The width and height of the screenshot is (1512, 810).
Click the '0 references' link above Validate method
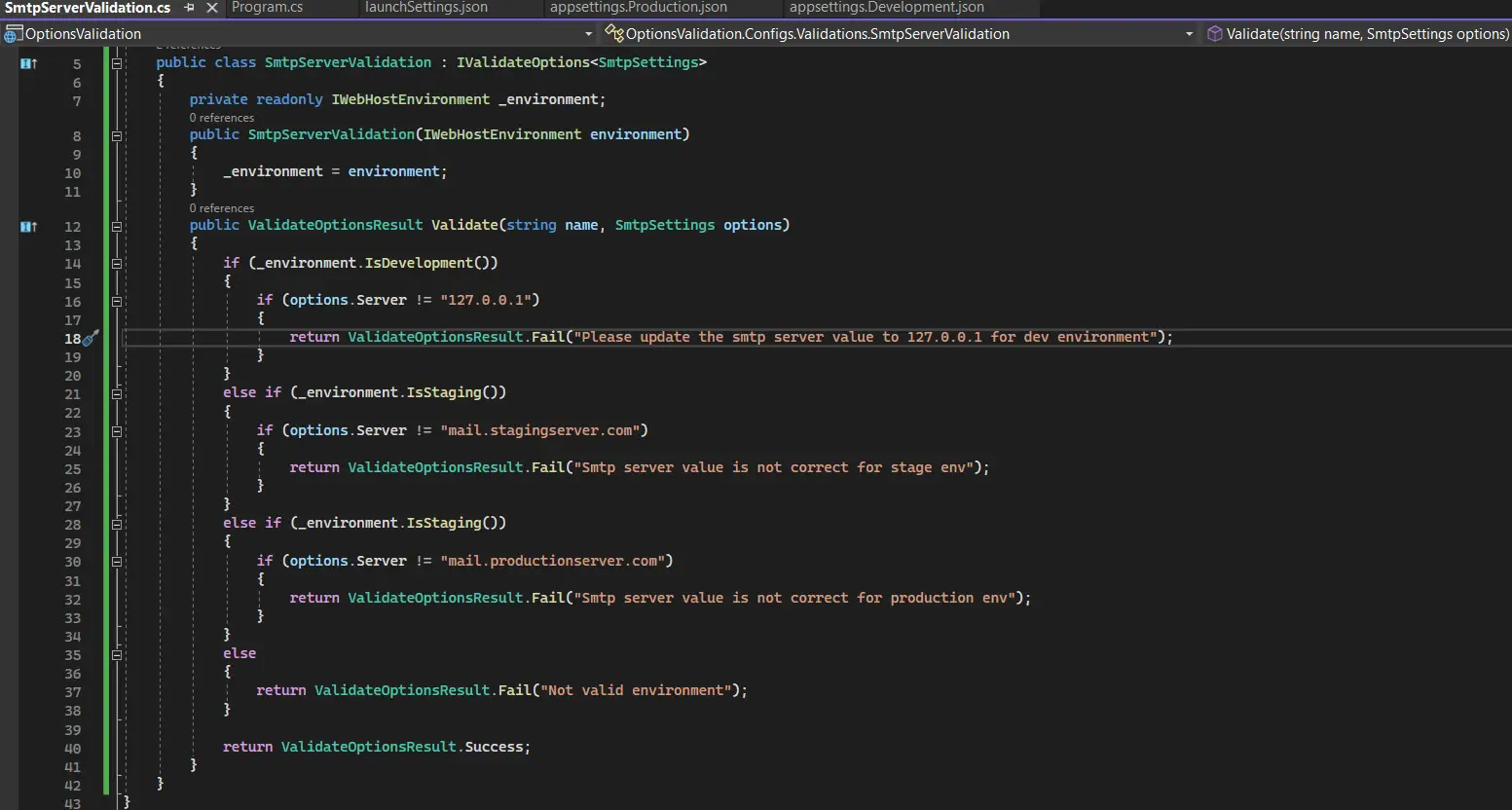pyautogui.click(x=222, y=208)
